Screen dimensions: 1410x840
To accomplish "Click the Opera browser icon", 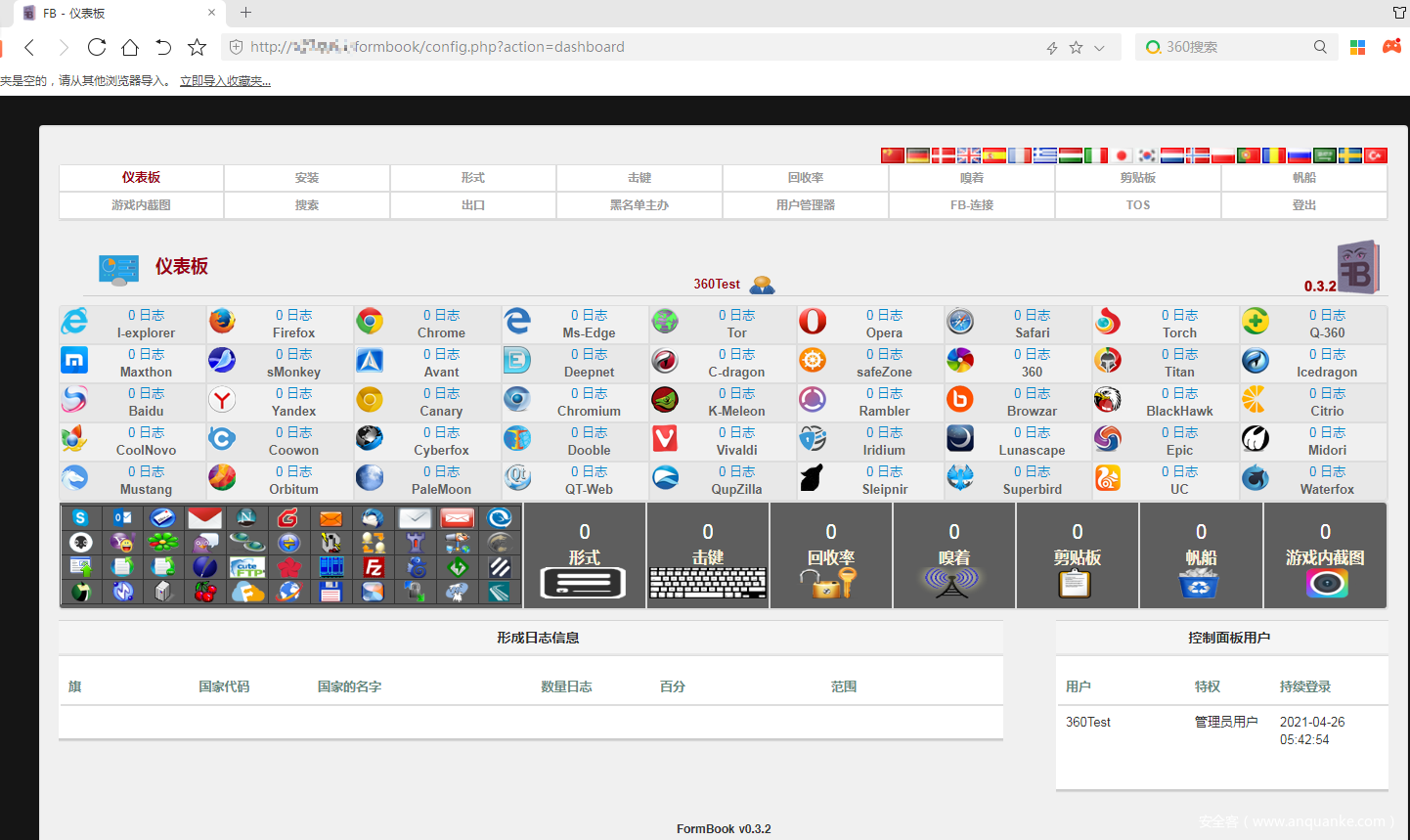I will click(x=813, y=321).
